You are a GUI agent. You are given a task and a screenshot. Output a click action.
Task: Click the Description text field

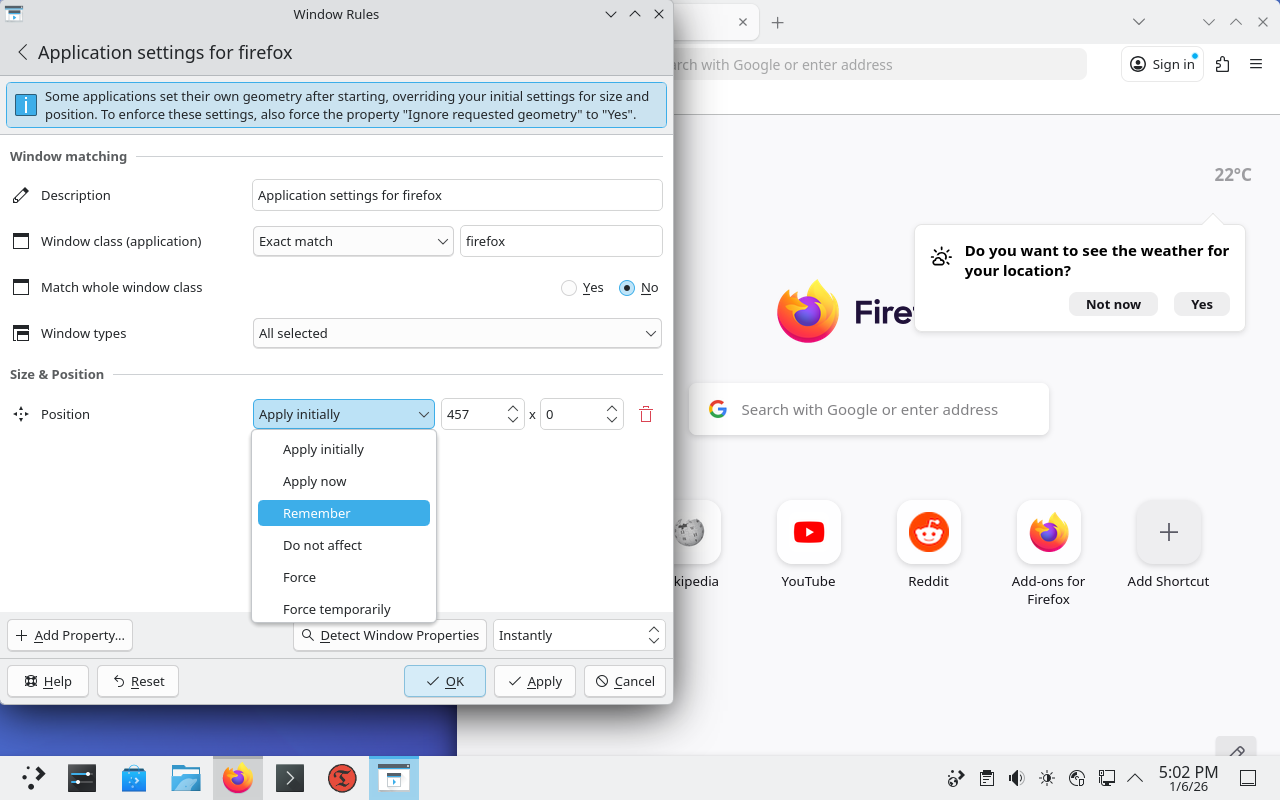(457, 195)
